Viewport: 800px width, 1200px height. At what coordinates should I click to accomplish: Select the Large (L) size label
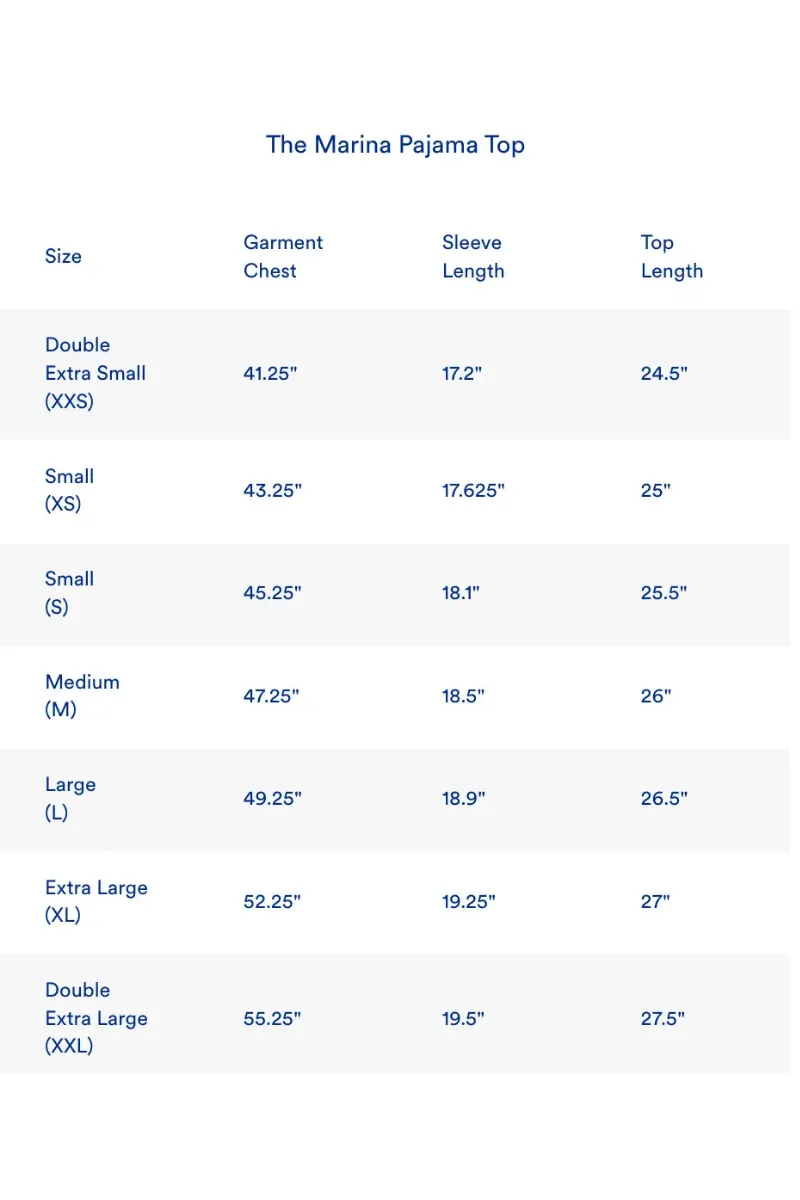[70, 799]
